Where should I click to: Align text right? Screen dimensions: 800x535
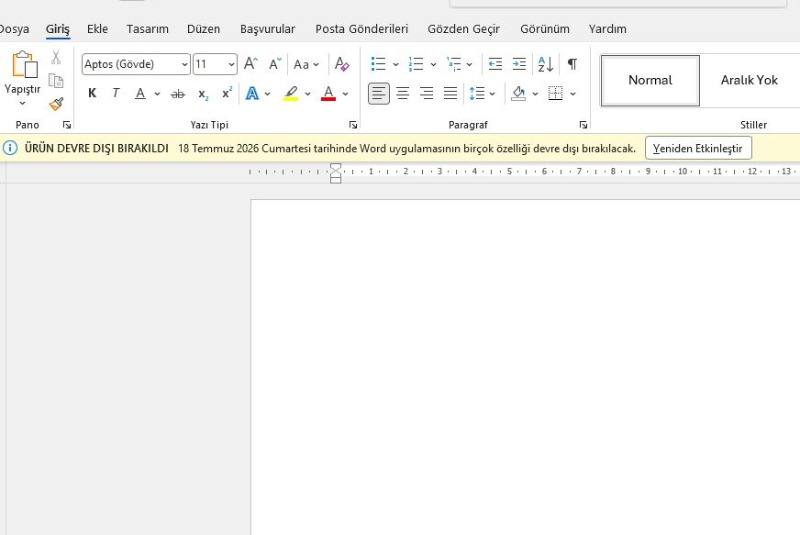tap(427, 93)
